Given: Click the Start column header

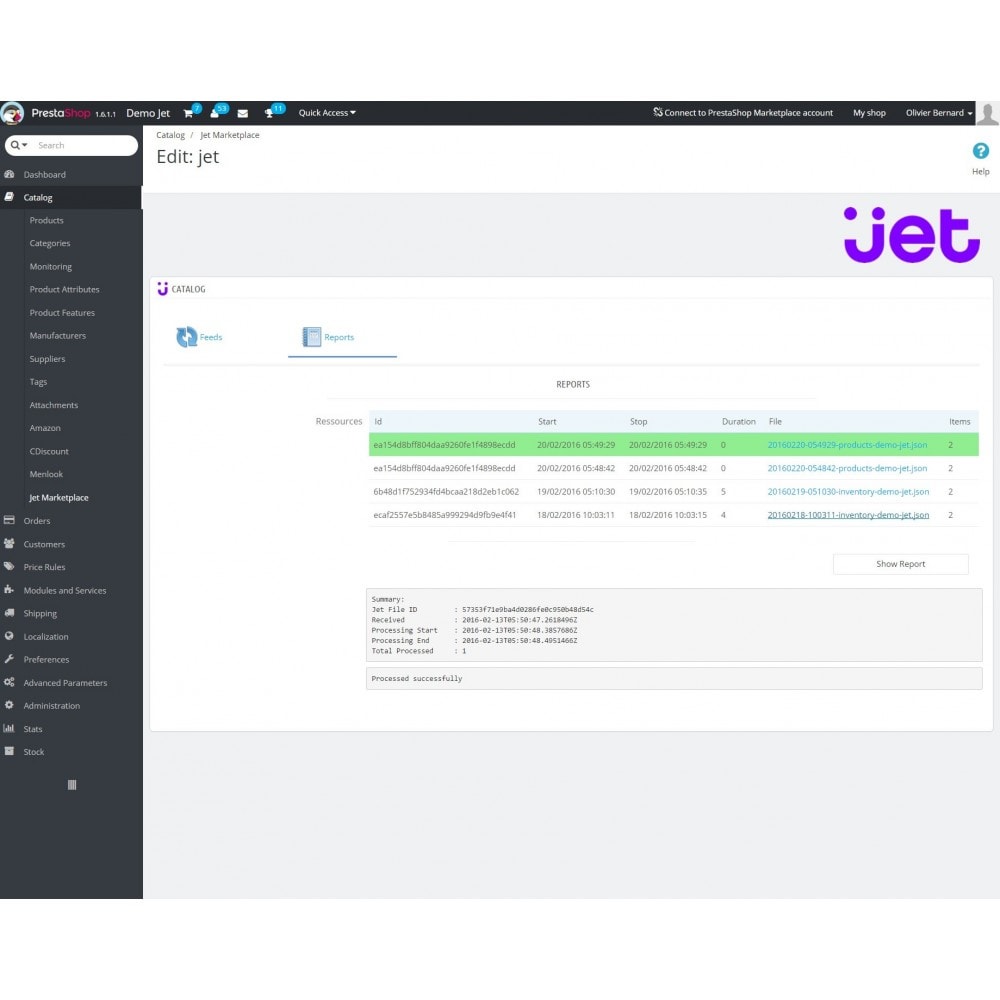Looking at the screenshot, I should 547,422.
